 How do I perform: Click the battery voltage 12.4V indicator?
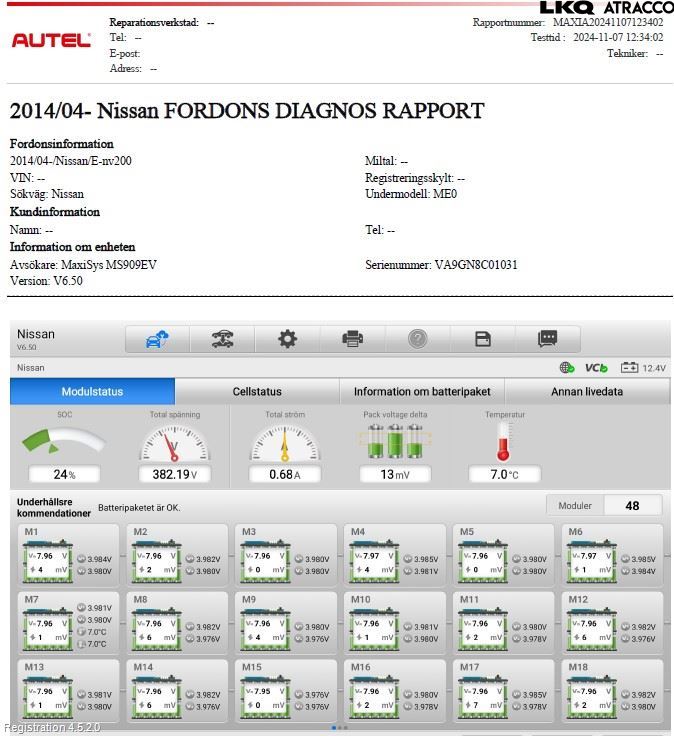click(643, 368)
